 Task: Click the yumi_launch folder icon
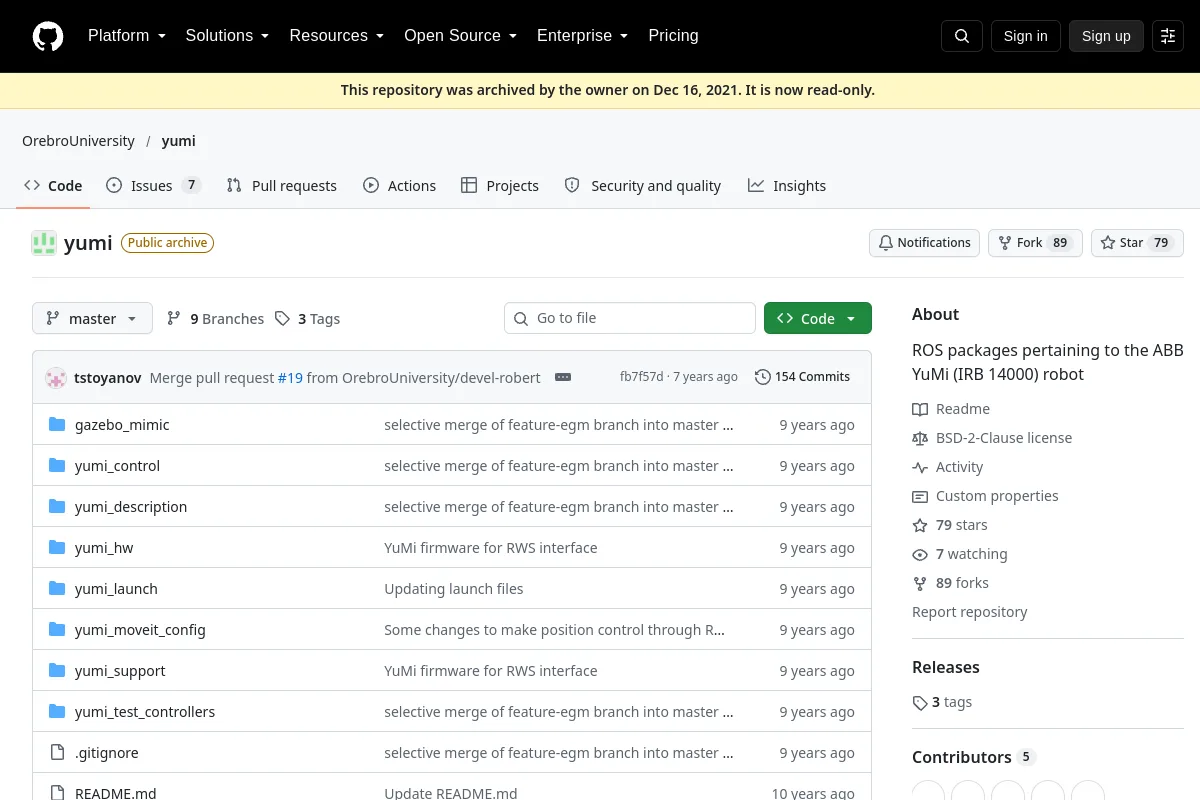(57, 589)
